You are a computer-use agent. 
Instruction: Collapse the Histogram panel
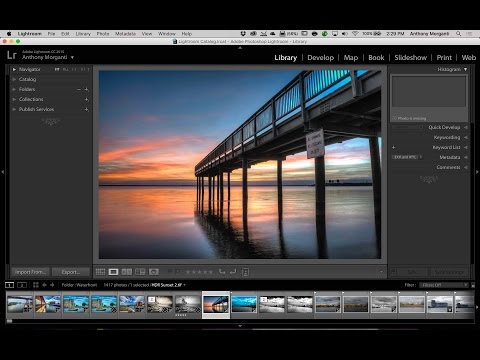tap(465, 69)
